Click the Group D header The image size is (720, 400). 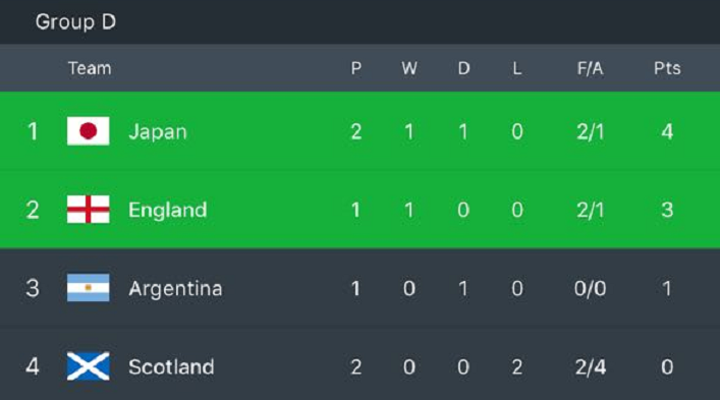pyautogui.click(x=76, y=22)
